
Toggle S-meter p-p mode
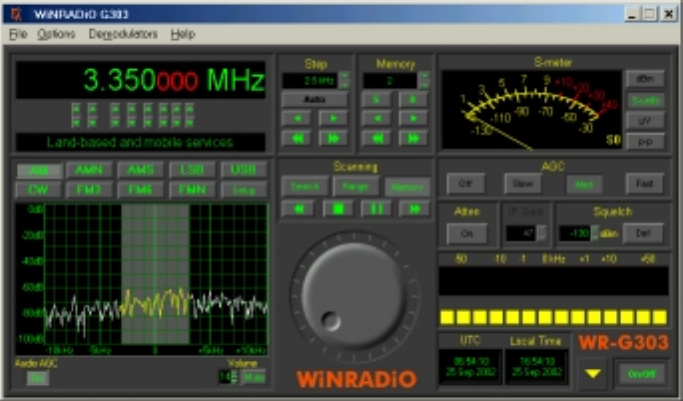point(645,142)
